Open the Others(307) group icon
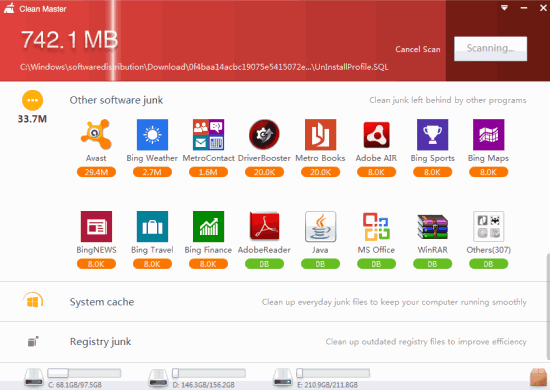The height and width of the screenshot is (390, 550). coord(489,227)
